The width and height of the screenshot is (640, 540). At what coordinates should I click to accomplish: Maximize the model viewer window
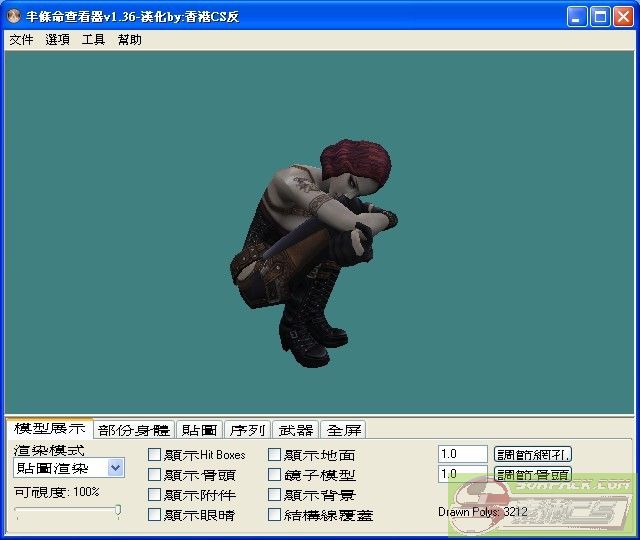point(600,17)
